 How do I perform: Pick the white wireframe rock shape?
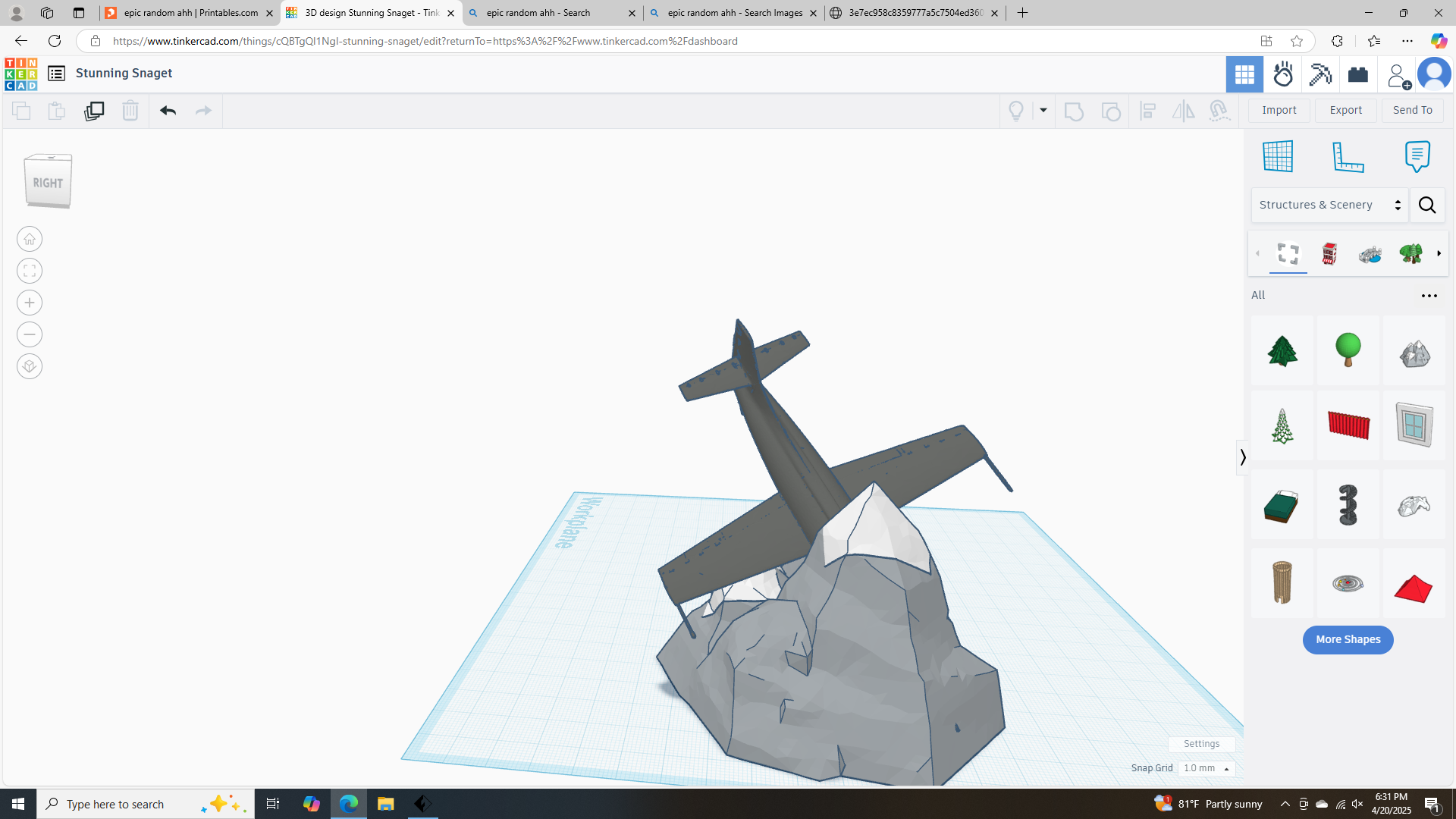click(x=1414, y=505)
